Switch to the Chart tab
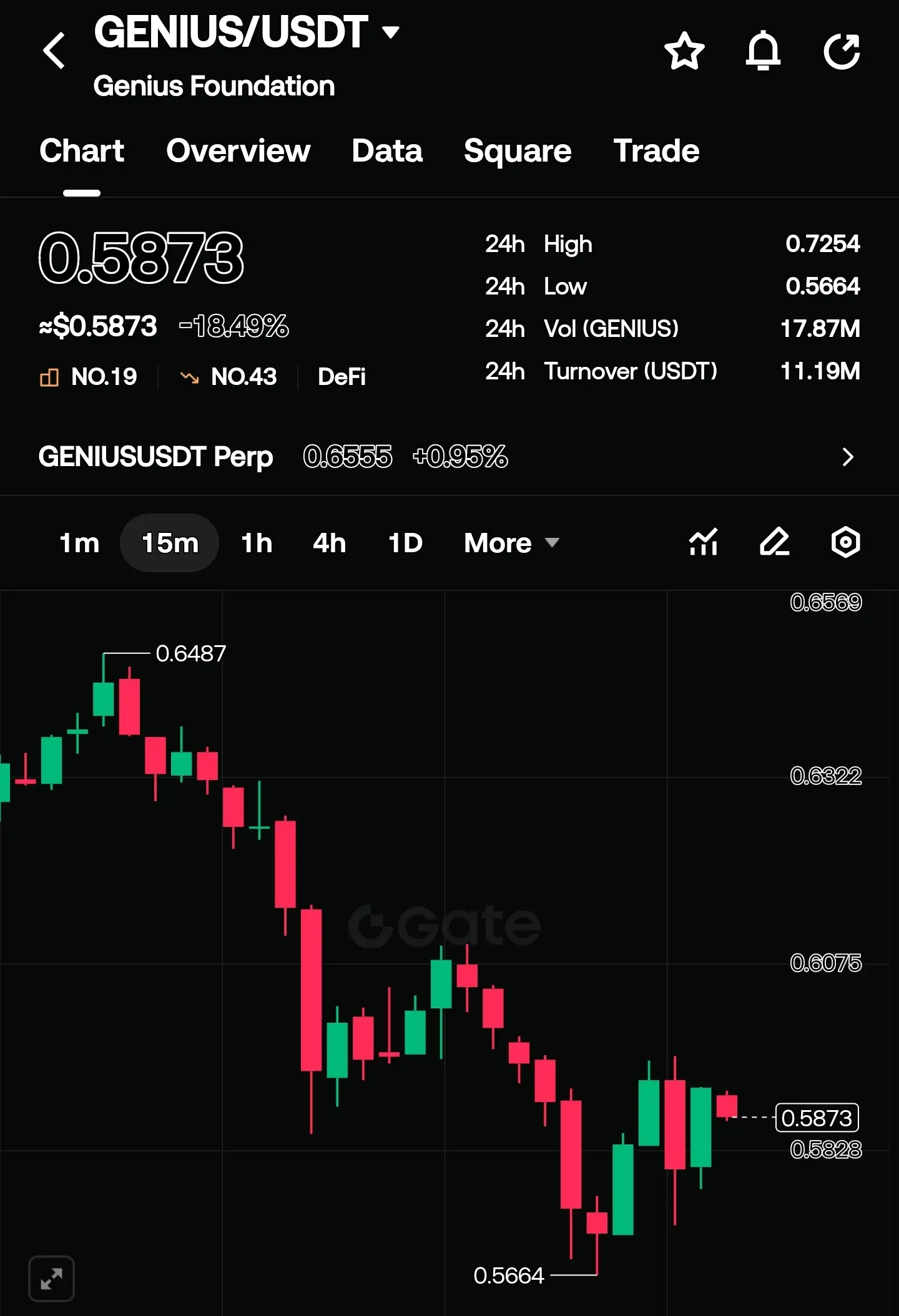The width and height of the screenshot is (899, 1316). click(x=82, y=151)
